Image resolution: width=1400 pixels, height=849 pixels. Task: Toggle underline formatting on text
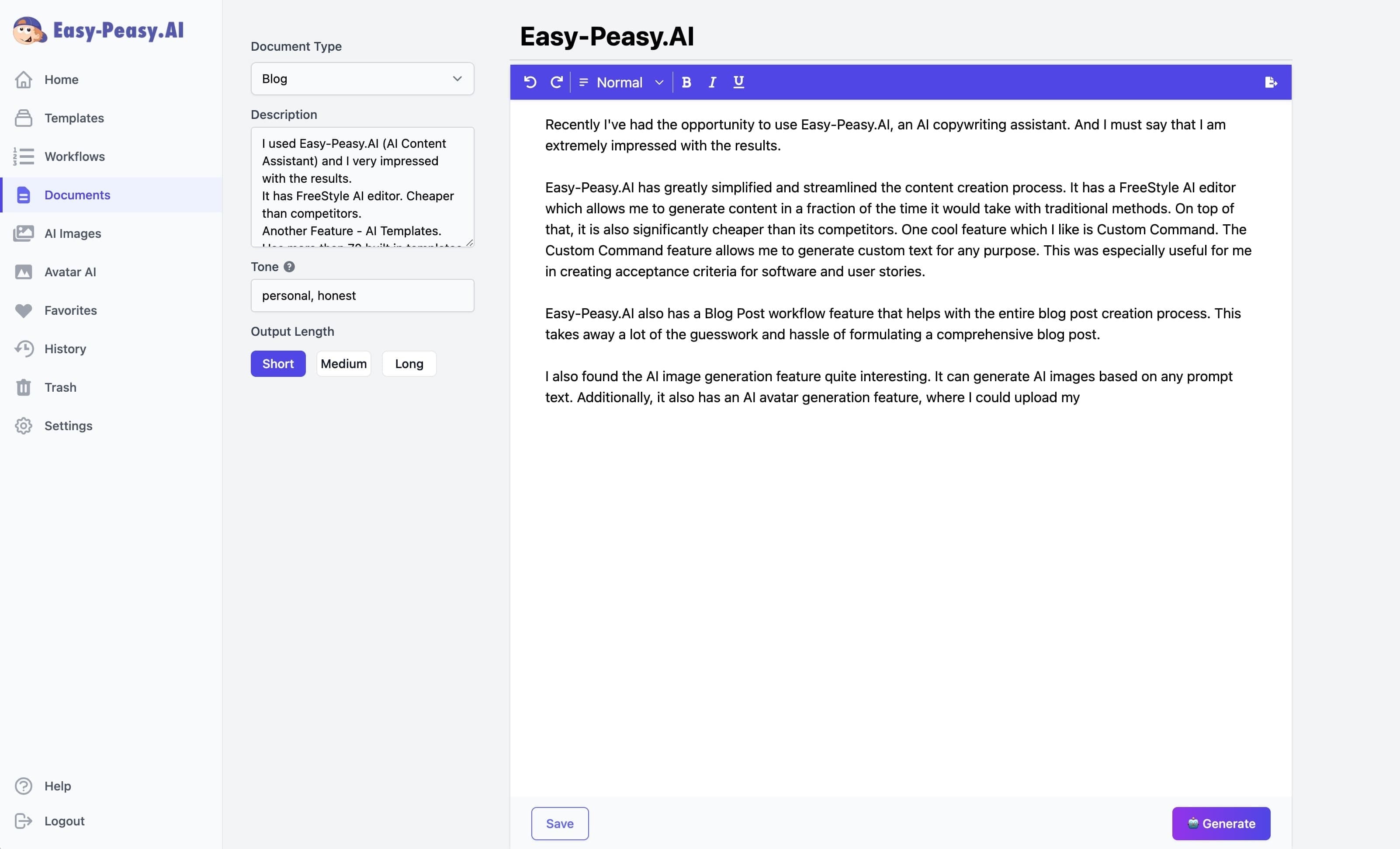tap(737, 82)
